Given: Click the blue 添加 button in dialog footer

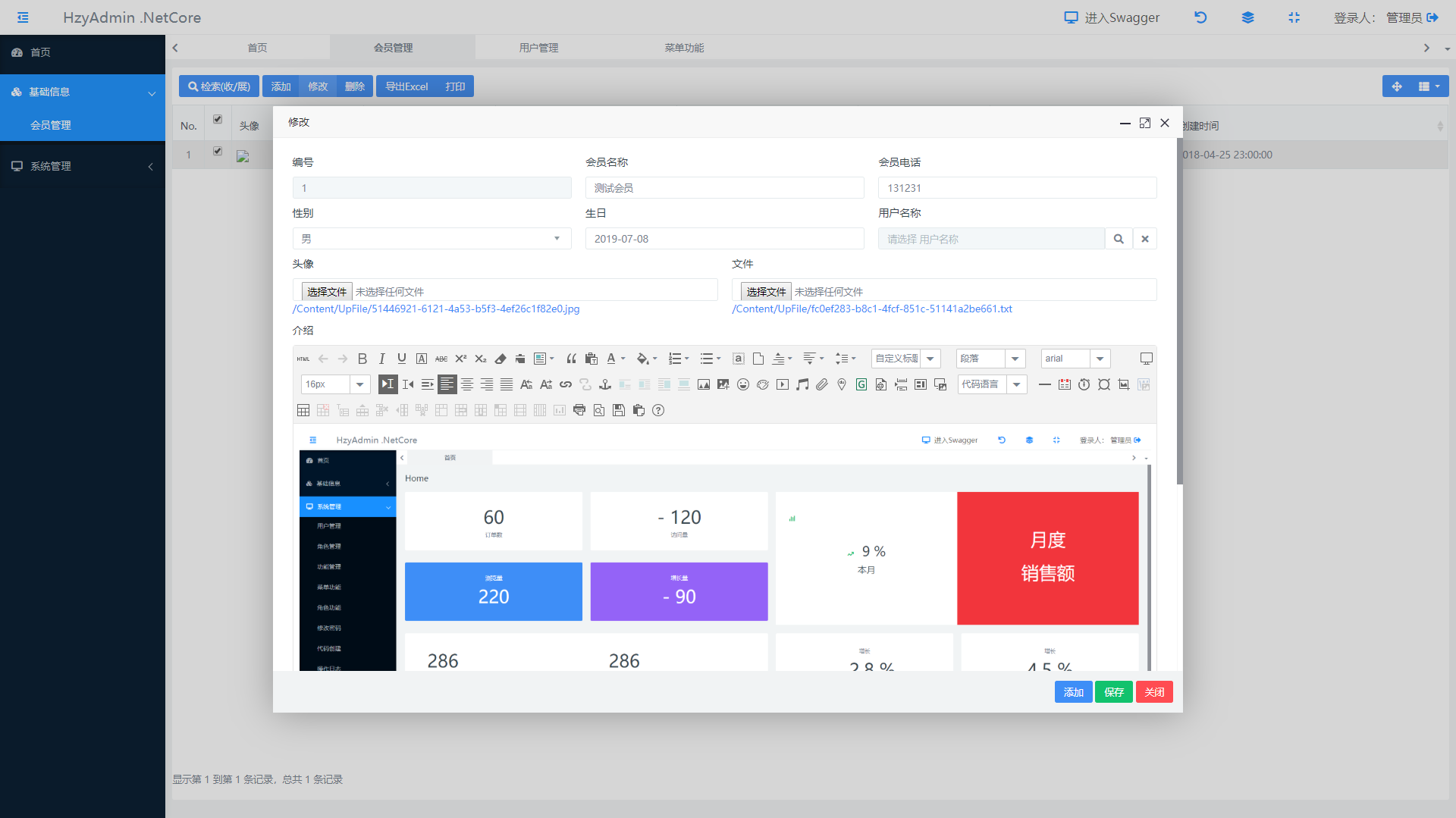Looking at the screenshot, I should click(x=1074, y=692).
